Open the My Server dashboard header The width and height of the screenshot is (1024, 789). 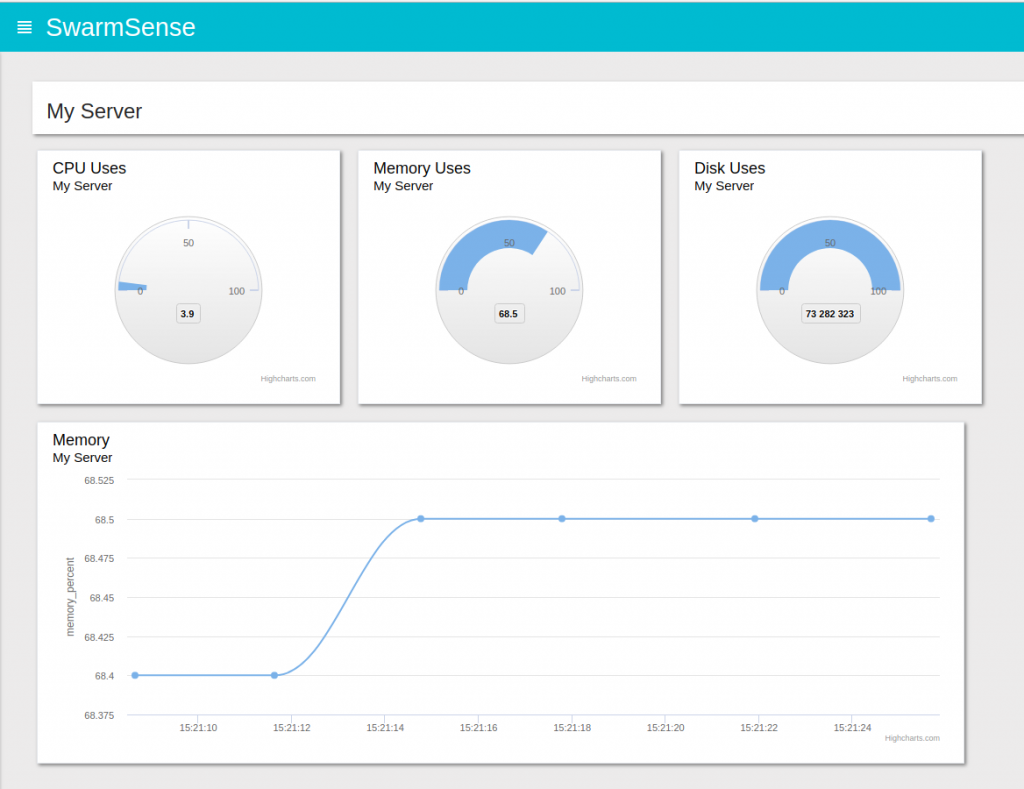[x=94, y=111]
